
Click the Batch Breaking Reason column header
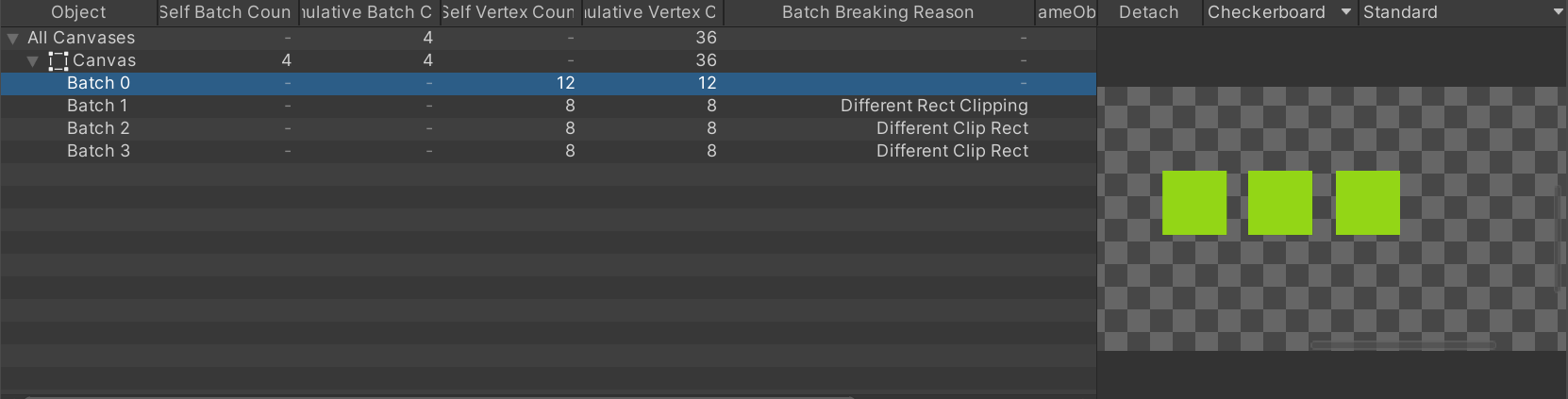pos(878,12)
